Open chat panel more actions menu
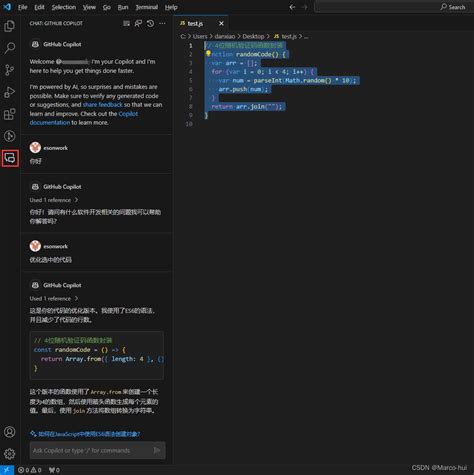Image resolution: width=474 pixels, height=475 pixels. (162, 23)
